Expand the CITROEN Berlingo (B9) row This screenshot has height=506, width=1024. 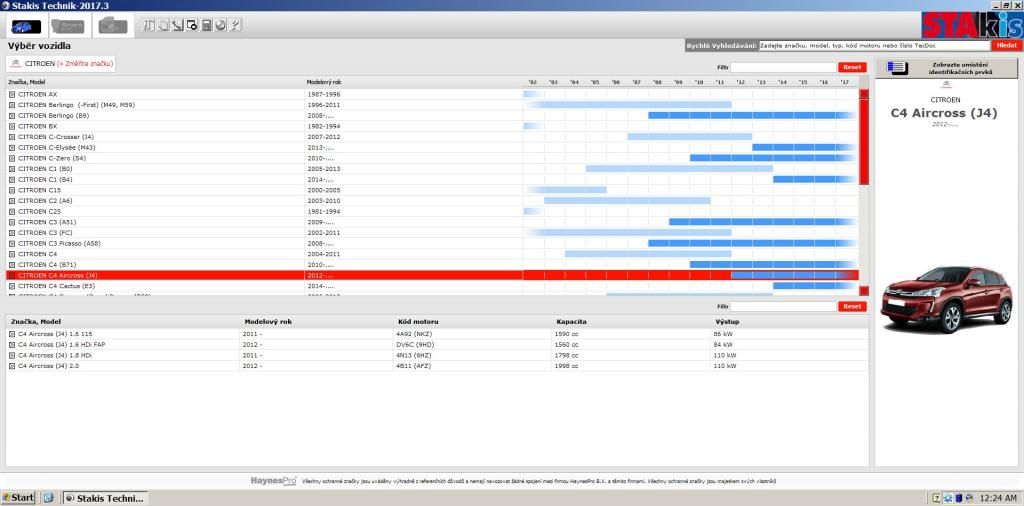point(12,115)
